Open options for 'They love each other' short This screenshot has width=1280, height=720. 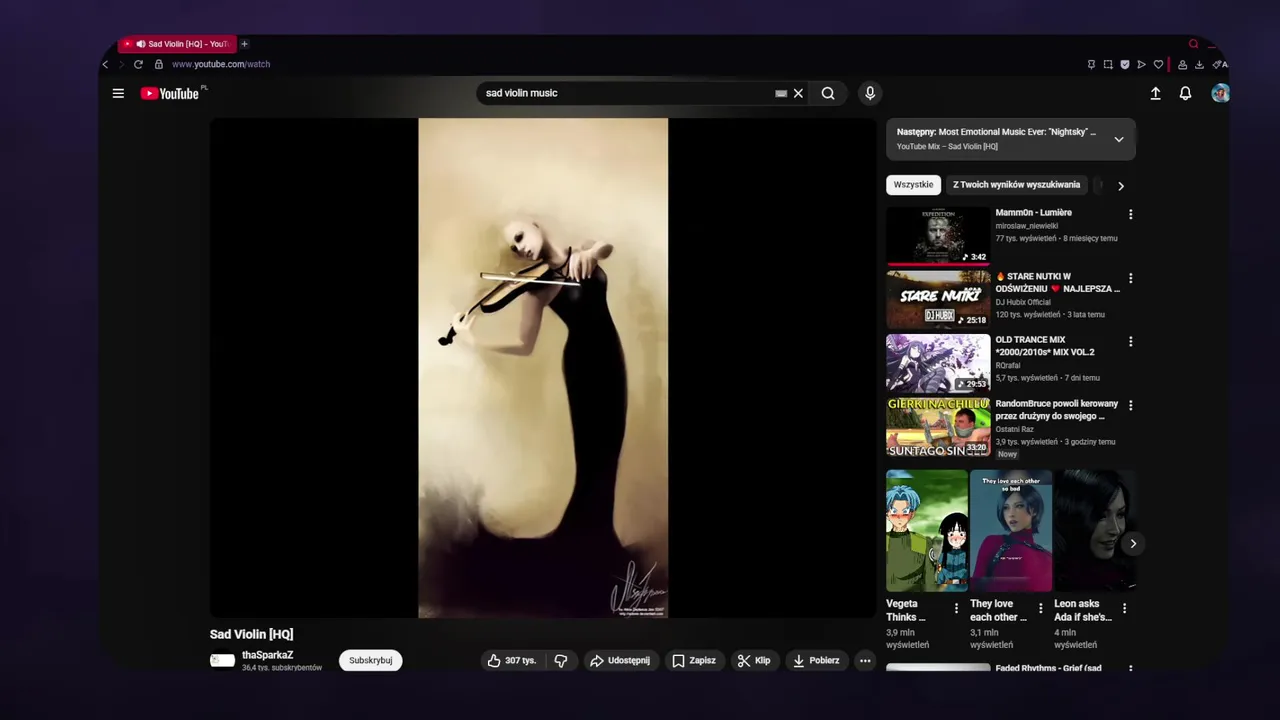click(1040, 608)
